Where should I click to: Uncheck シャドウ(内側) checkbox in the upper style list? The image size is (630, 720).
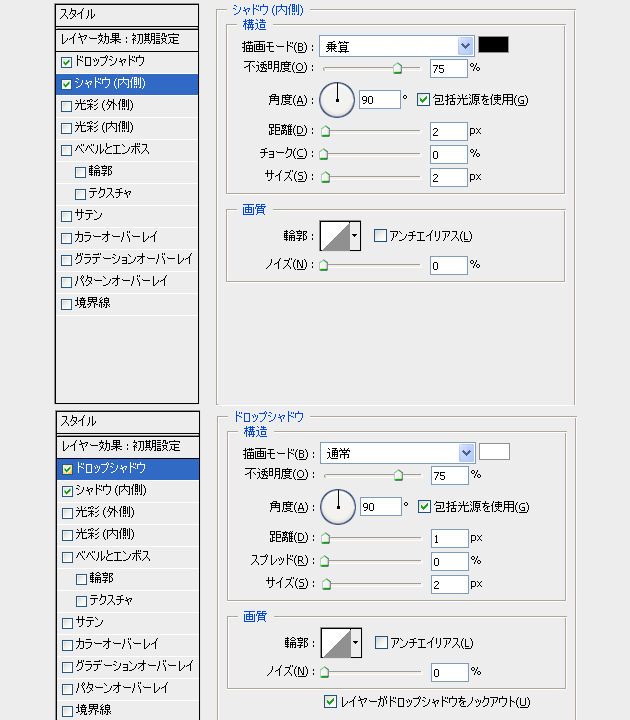click(67, 84)
